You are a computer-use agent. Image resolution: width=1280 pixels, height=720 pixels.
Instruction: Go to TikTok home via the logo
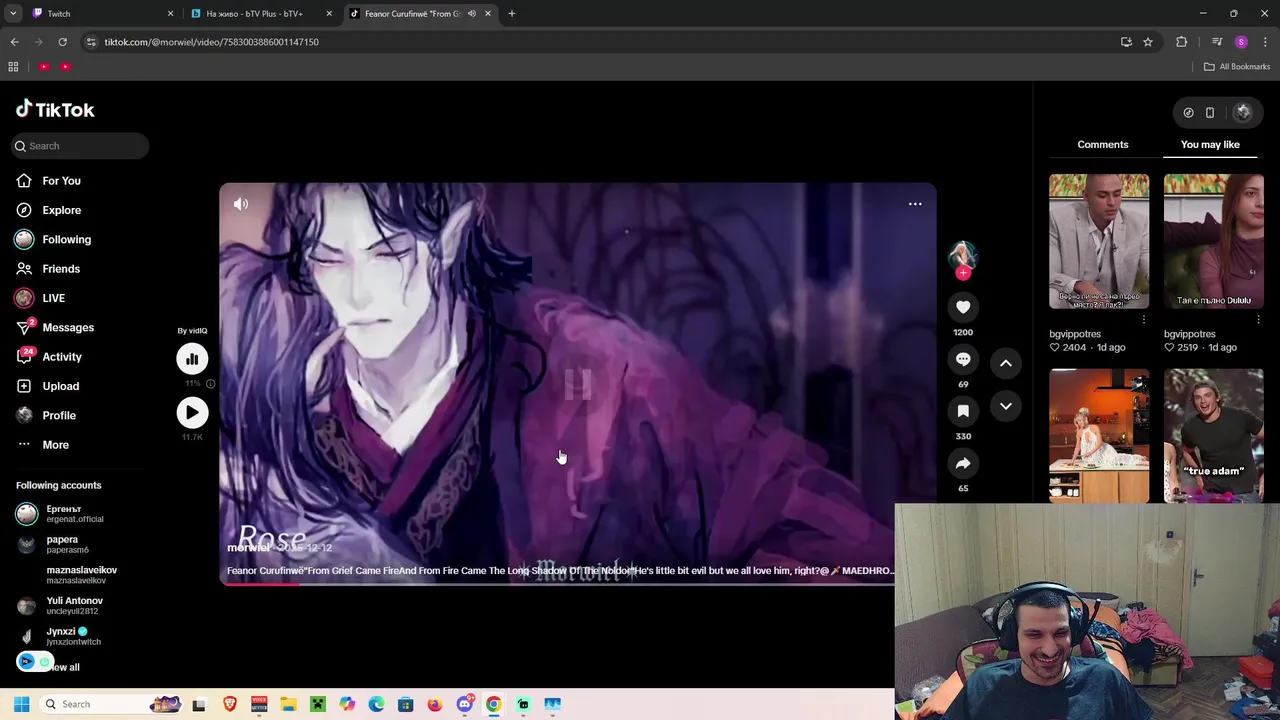pos(55,110)
